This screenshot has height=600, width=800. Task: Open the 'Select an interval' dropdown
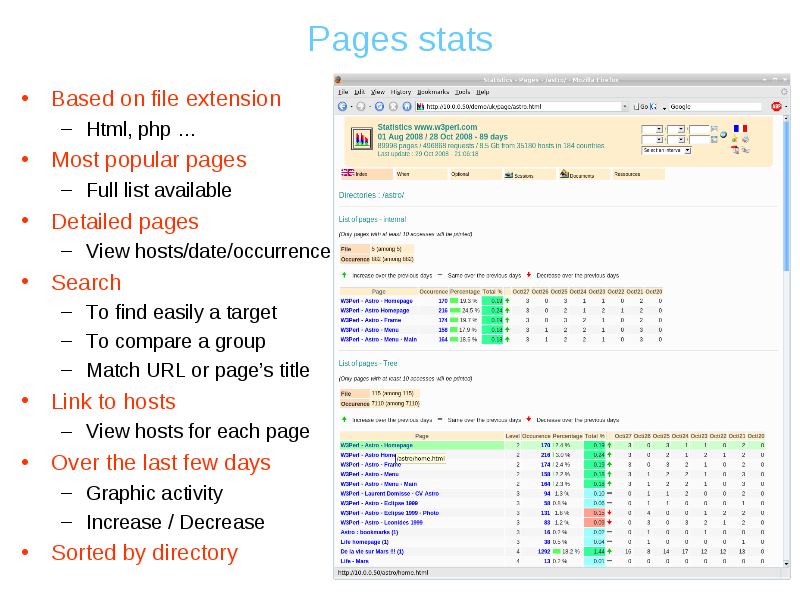pyautogui.click(x=667, y=150)
